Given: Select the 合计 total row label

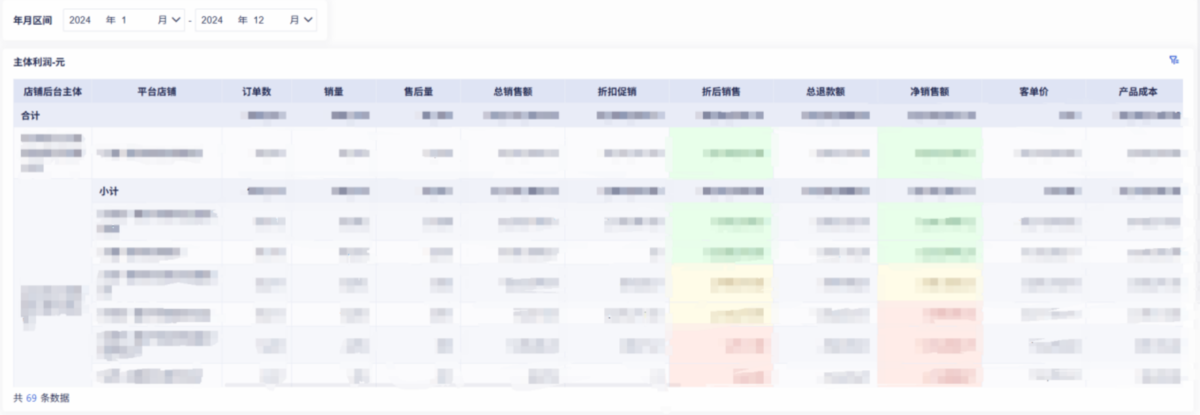Looking at the screenshot, I should 31,116.
